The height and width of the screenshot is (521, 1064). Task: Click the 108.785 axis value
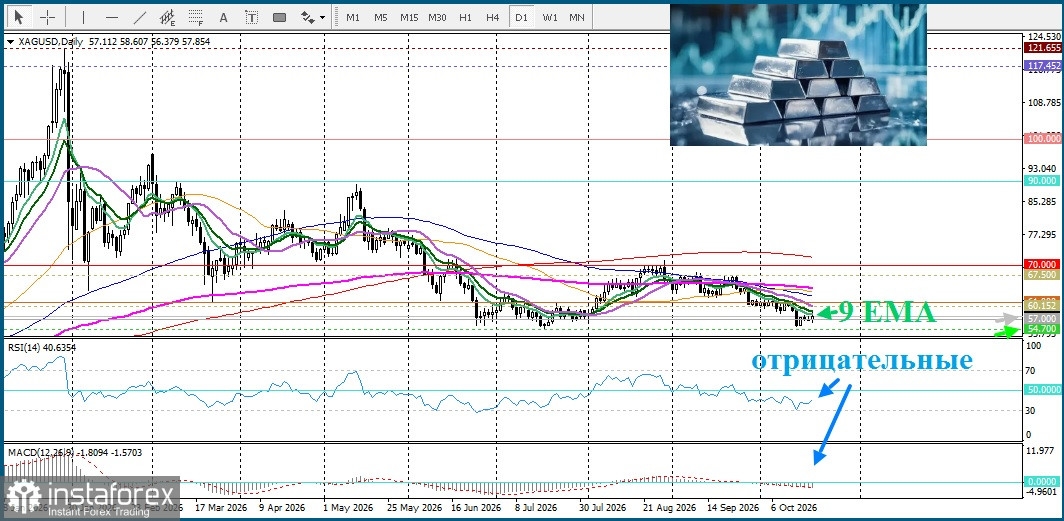coord(1044,103)
